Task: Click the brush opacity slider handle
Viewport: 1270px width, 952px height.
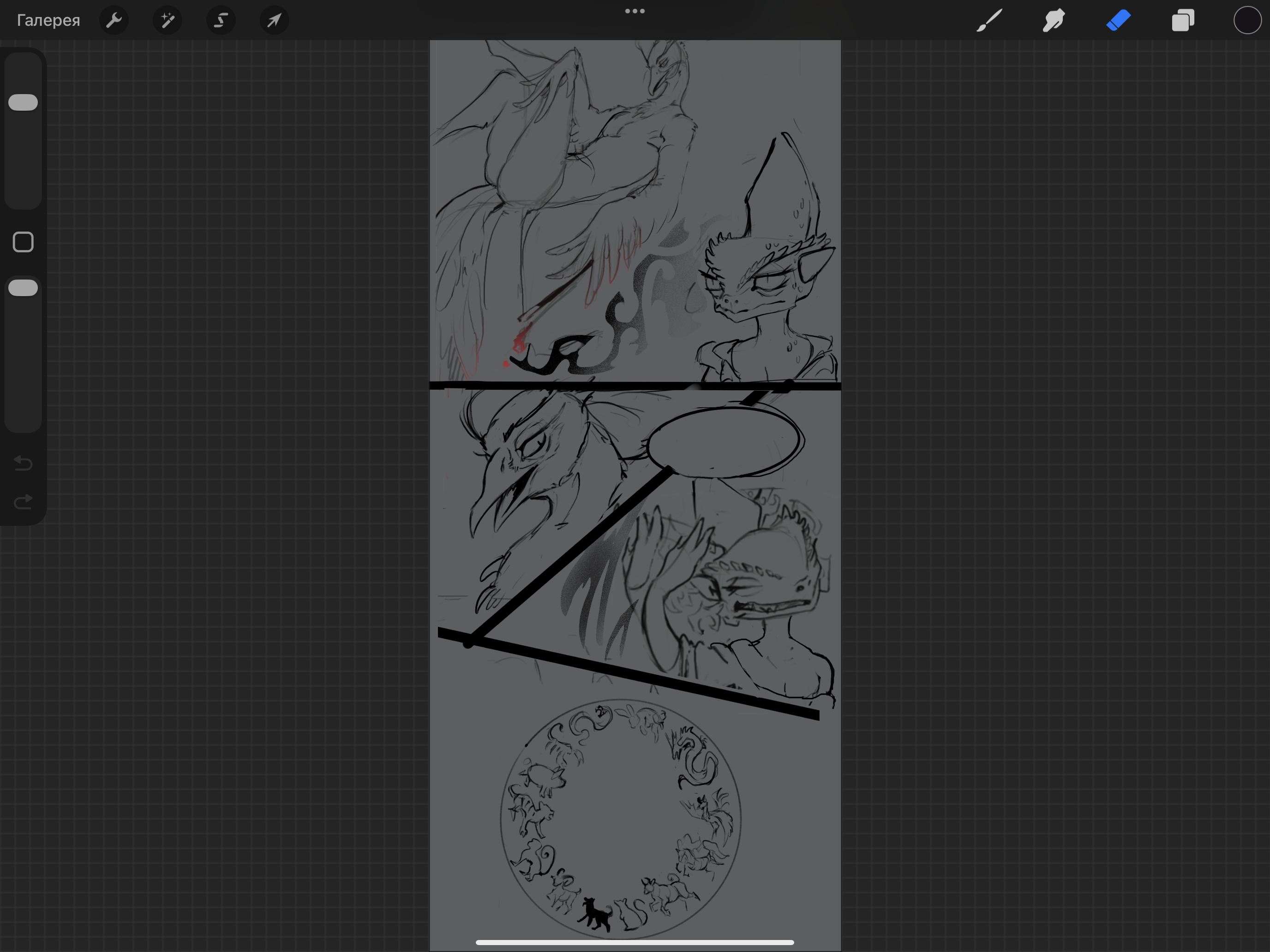Action: point(23,287)
